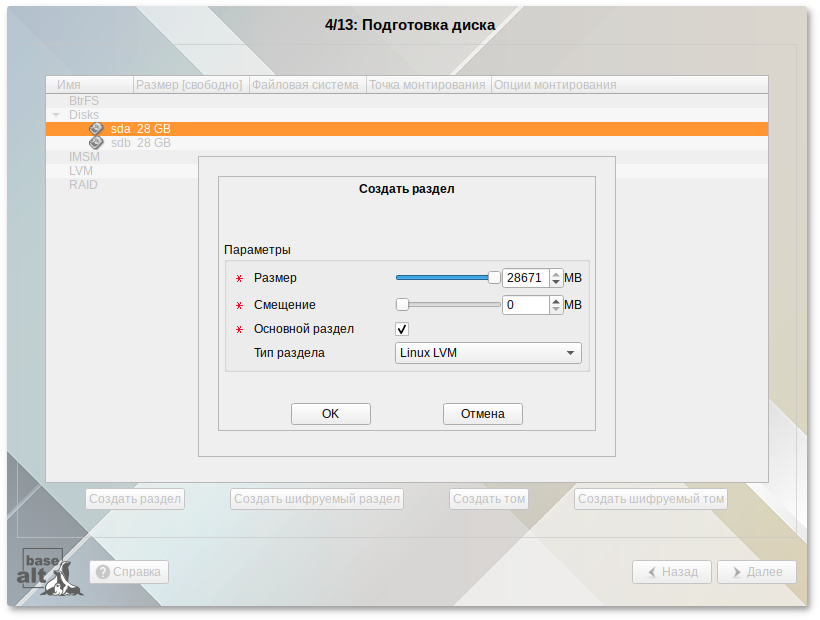This screenshot has height=620, width=820.
Task: Select BtrFS in the device tree
Action: click(84, 100)
